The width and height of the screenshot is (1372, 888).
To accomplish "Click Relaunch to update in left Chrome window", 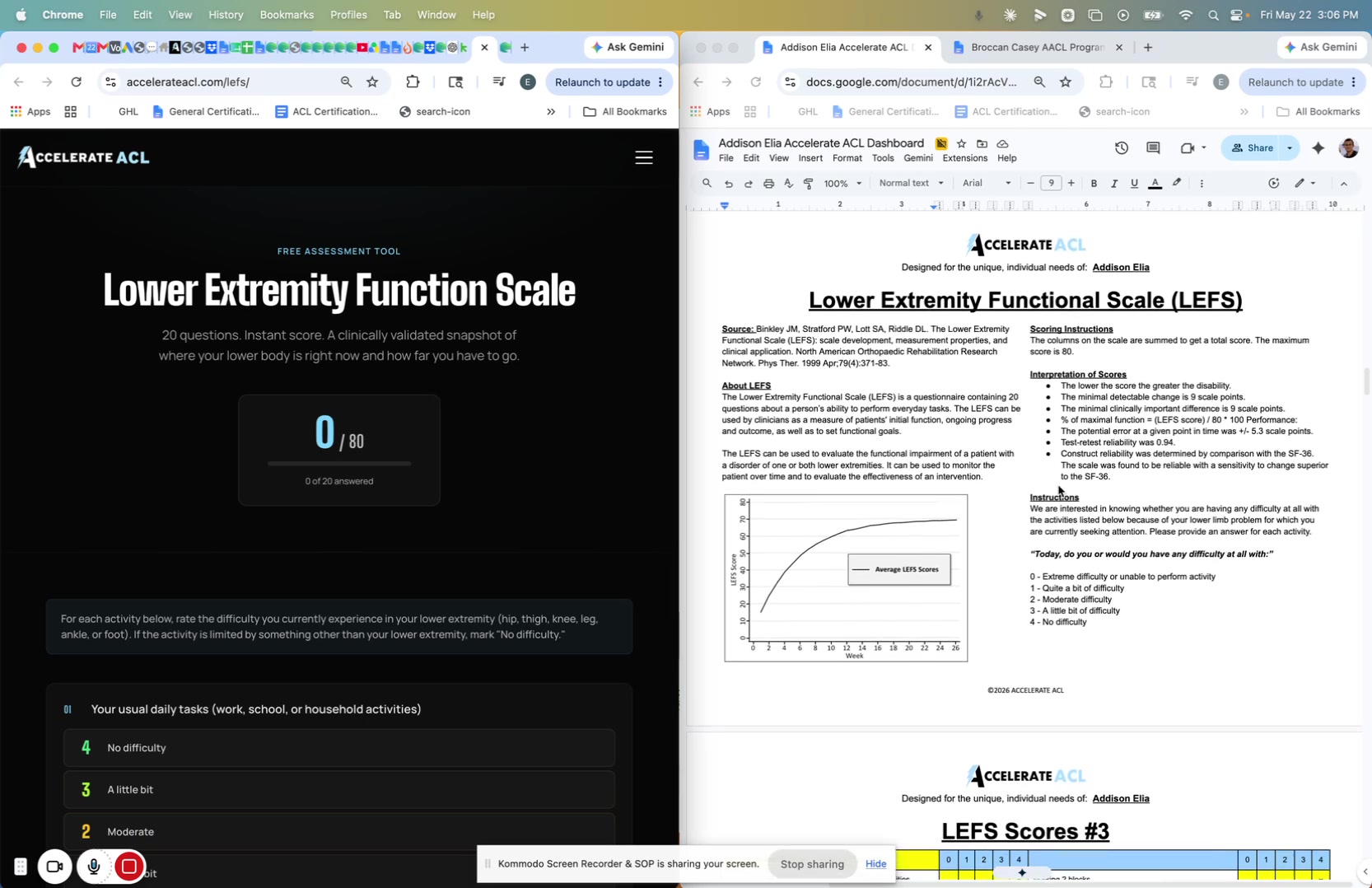I will coord(609,82).
